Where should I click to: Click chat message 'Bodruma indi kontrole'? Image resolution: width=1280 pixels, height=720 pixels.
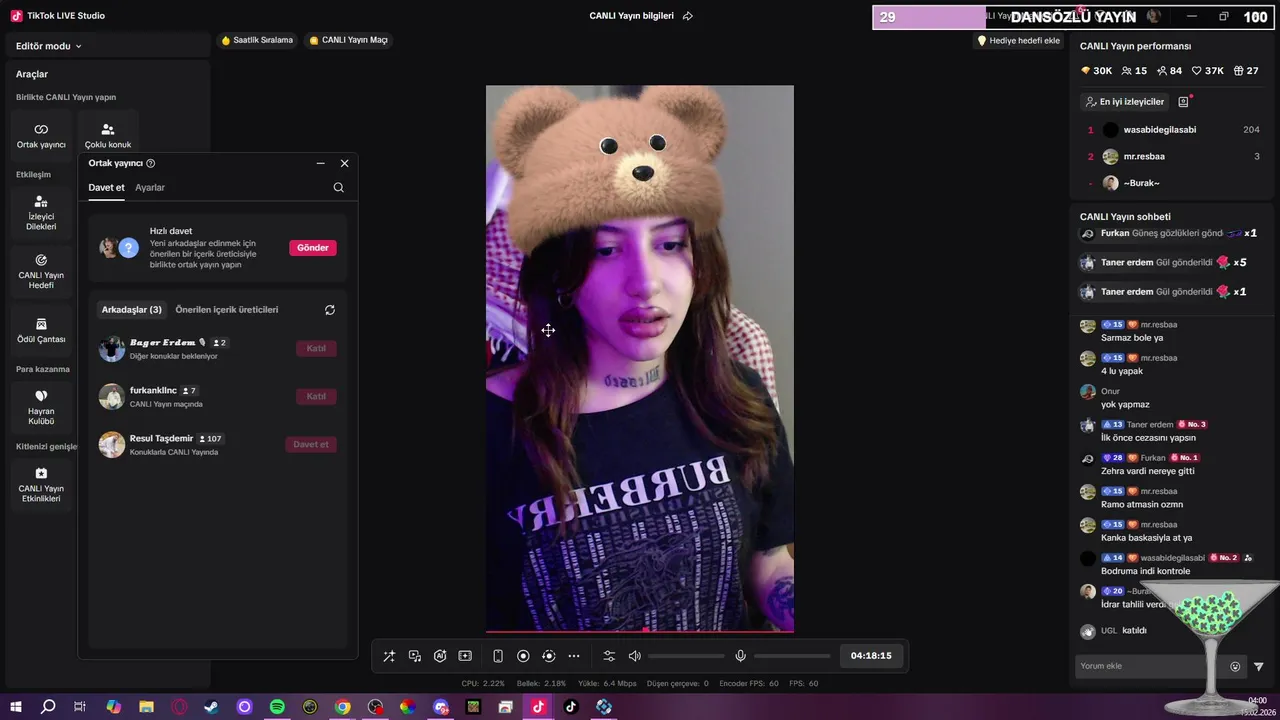(1145, 571)
